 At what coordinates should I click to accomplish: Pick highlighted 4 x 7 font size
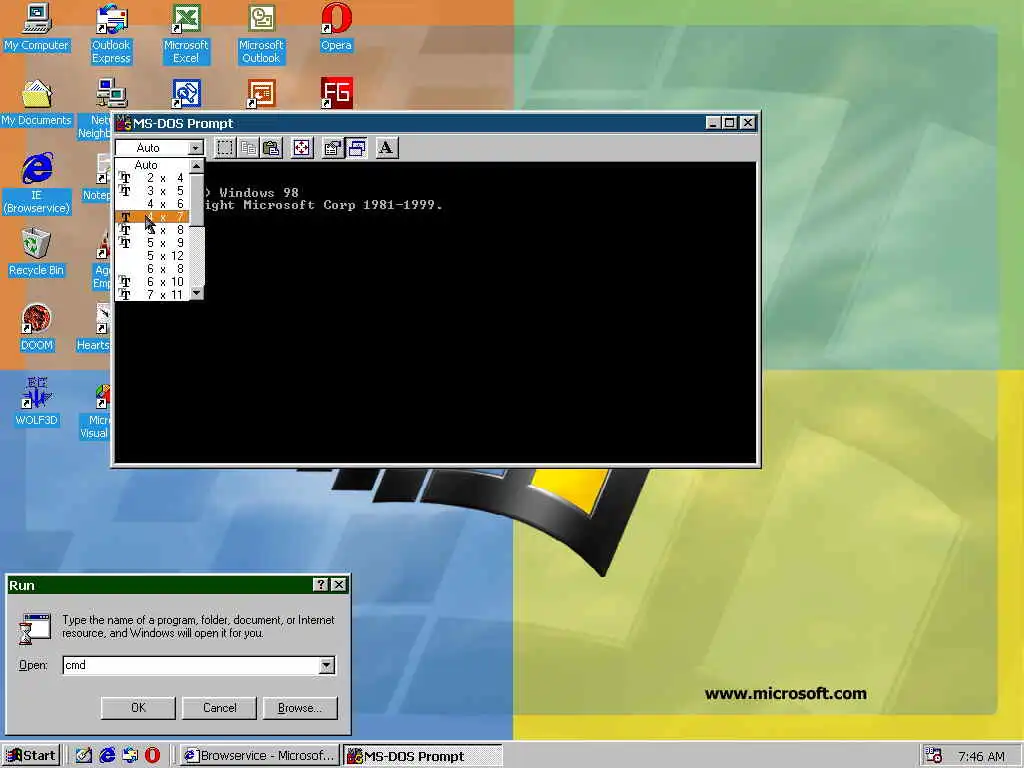point(152,217)
